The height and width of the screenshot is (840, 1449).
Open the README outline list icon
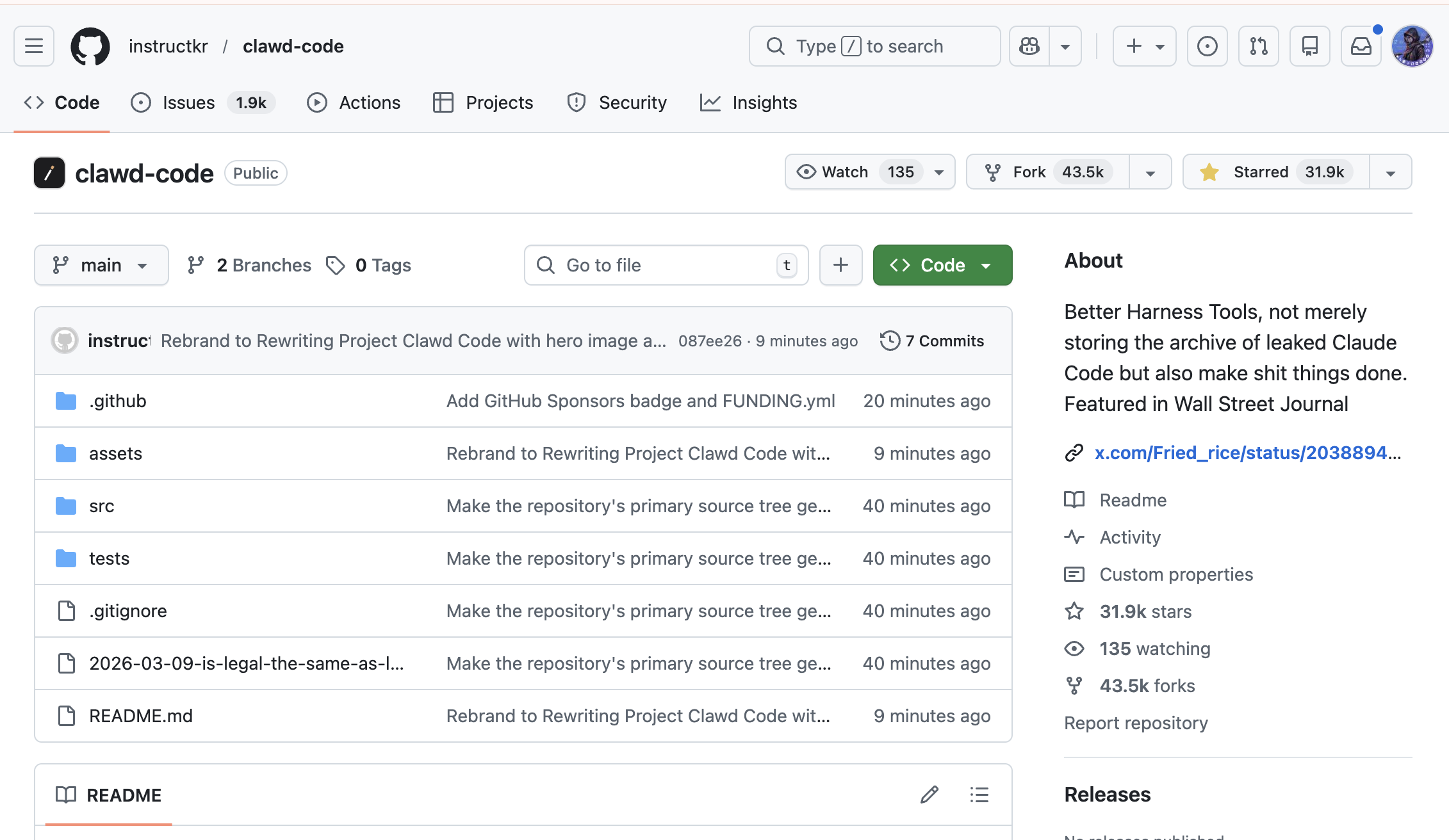[979, 795]
